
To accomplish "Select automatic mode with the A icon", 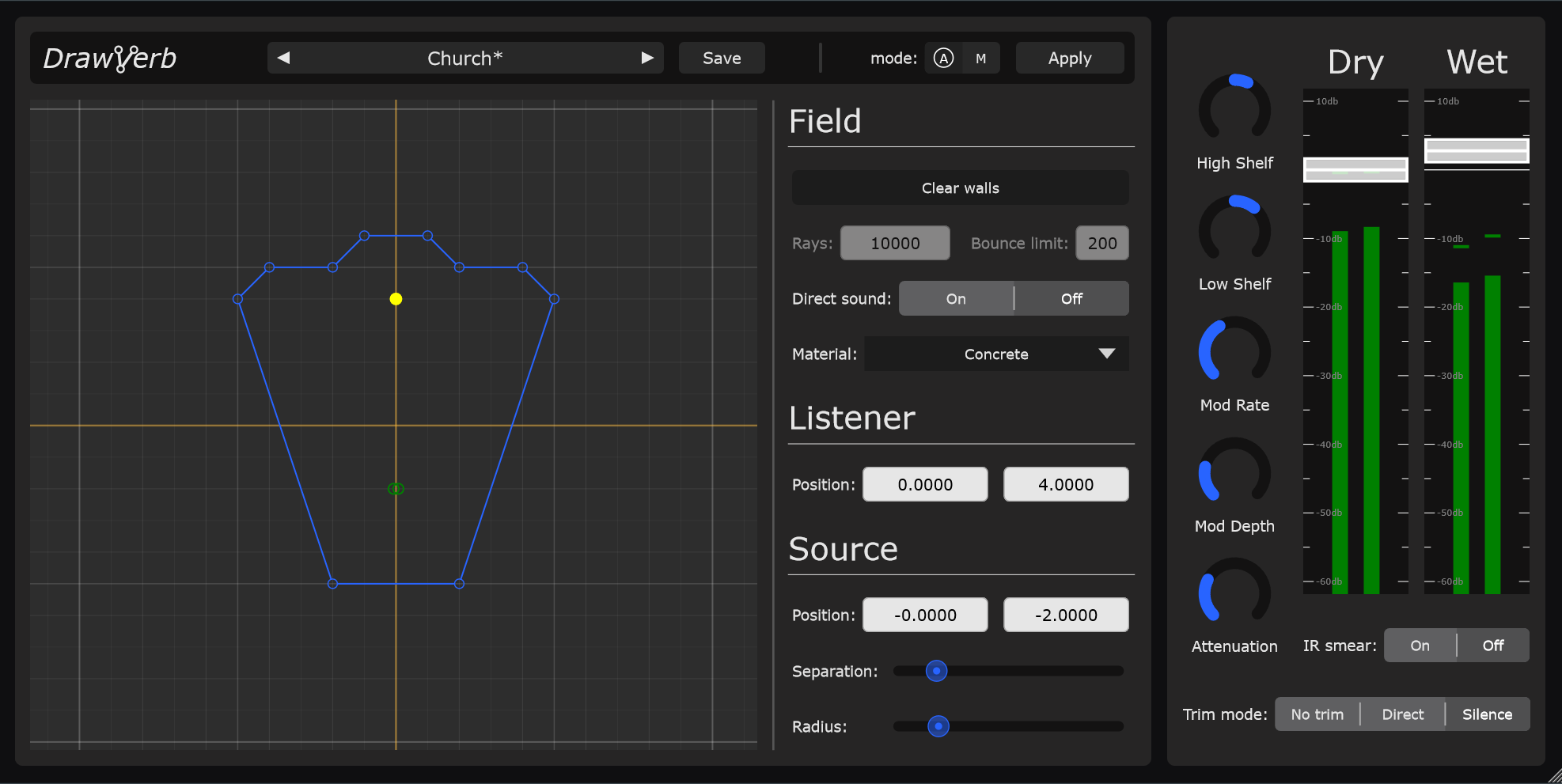I will pyautogui.click(x=942, y=58).
